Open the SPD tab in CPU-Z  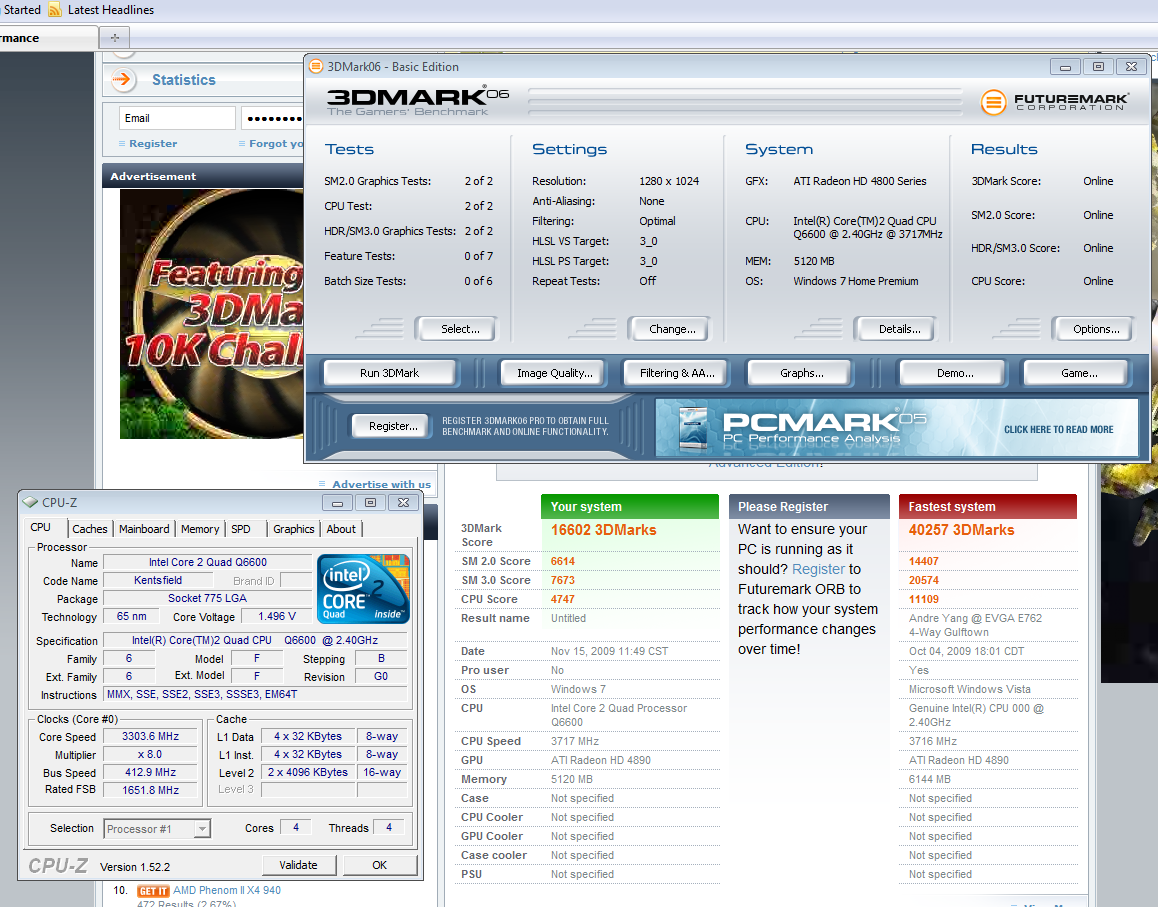click(x=241, y=529)
